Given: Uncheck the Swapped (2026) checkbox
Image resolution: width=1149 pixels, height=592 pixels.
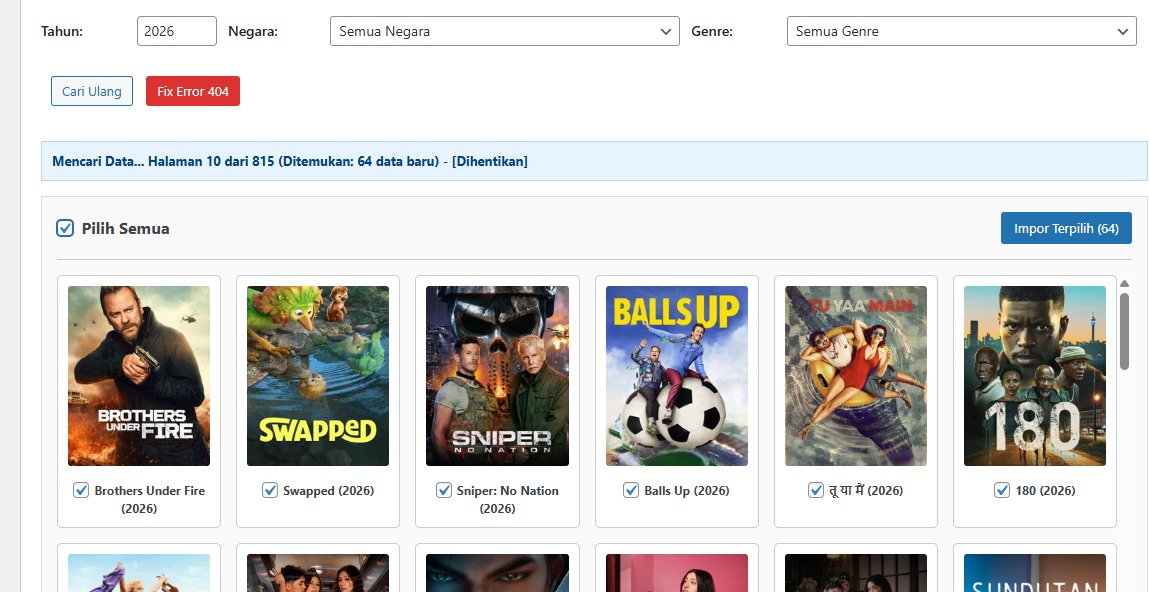Looking at the screenshot, I should click(x=270, y=490).
